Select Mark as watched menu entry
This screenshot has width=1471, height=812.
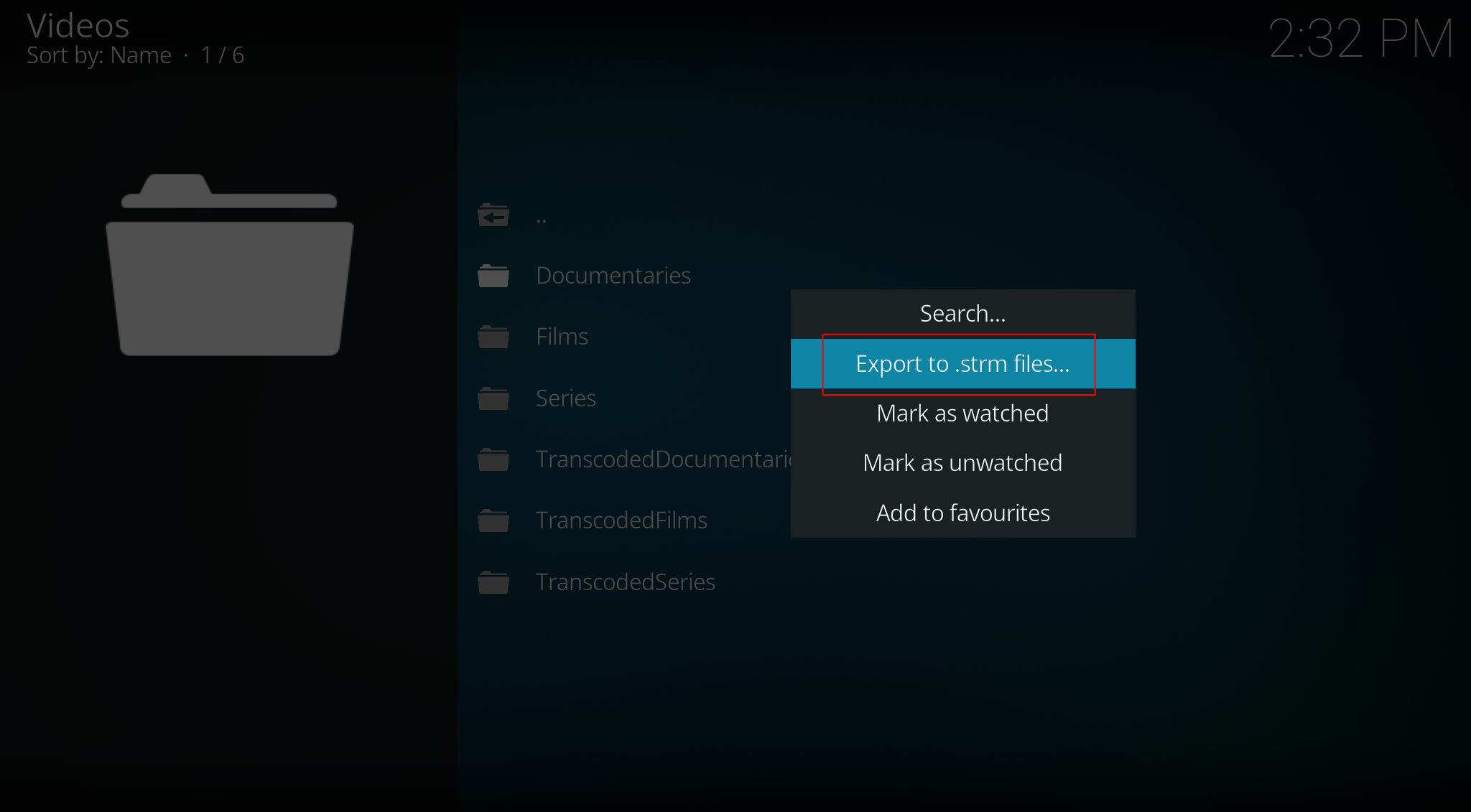(962, 414)
